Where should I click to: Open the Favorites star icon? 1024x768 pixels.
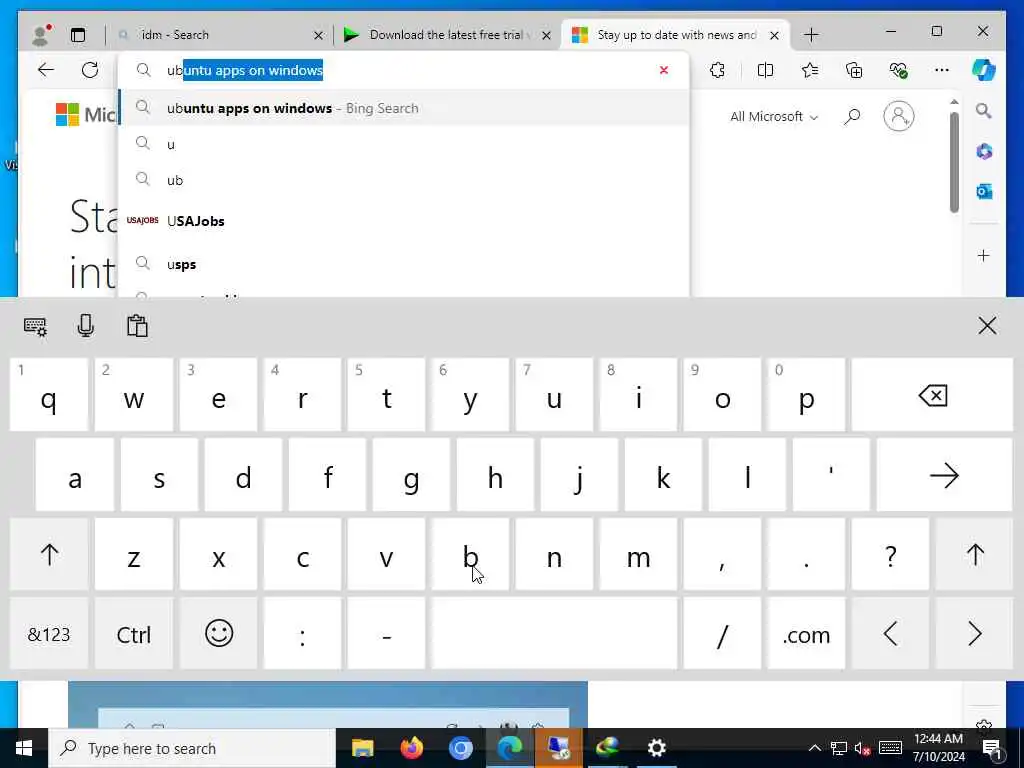click(810, 70)
